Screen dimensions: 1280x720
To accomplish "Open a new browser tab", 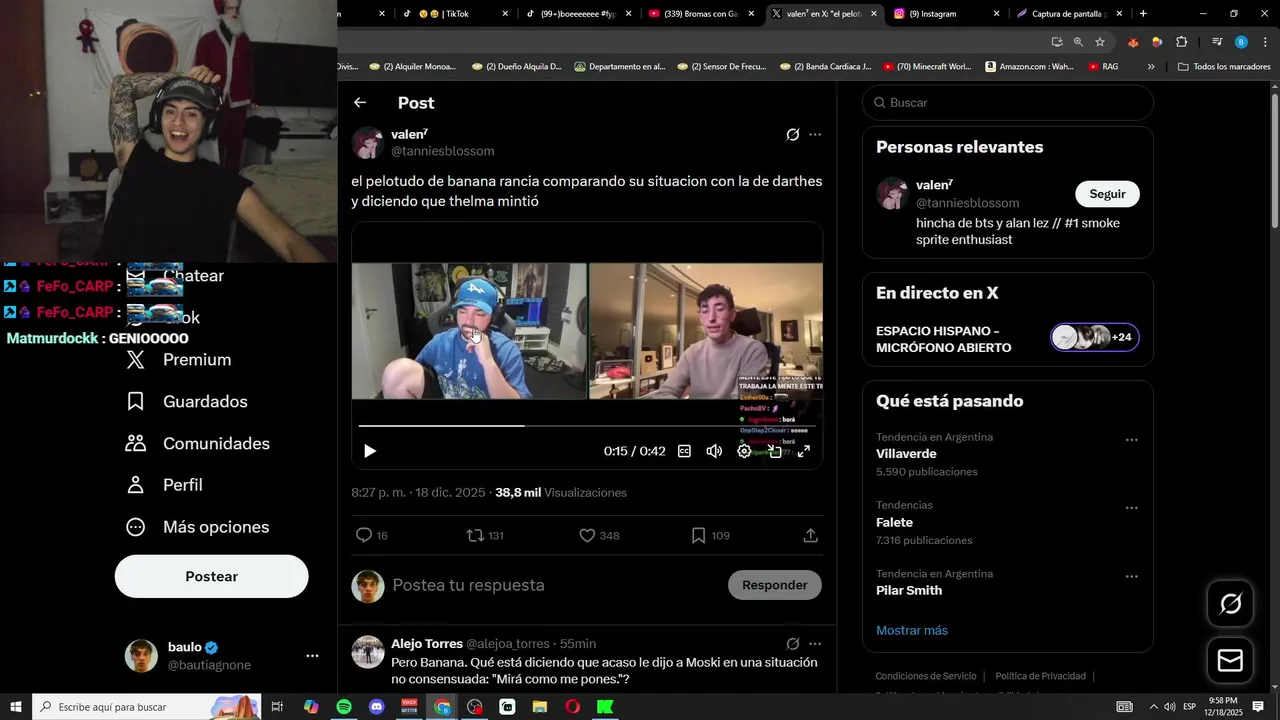I will (x=1143, y=14).
